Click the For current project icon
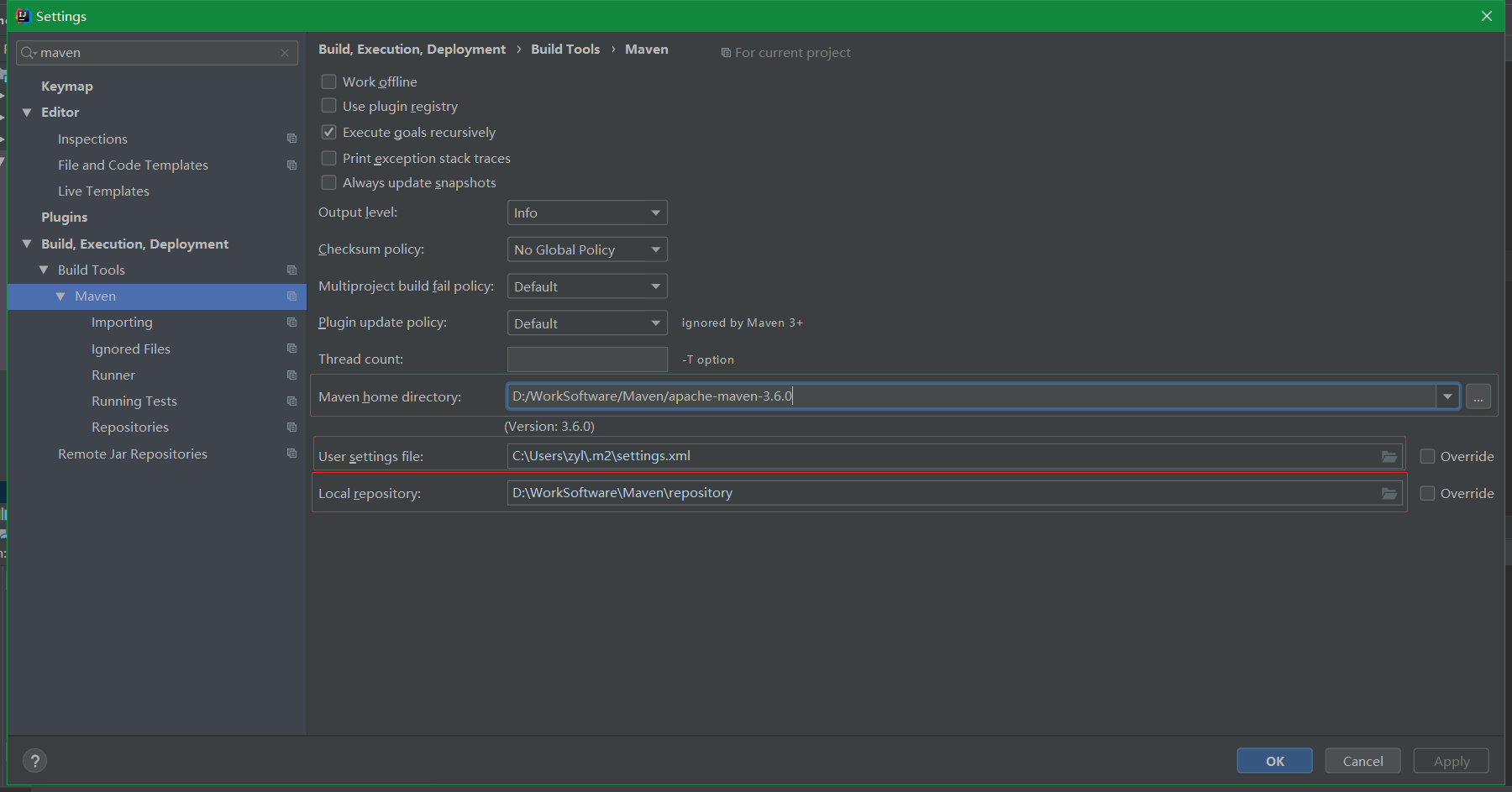 [x=726, y=53]
